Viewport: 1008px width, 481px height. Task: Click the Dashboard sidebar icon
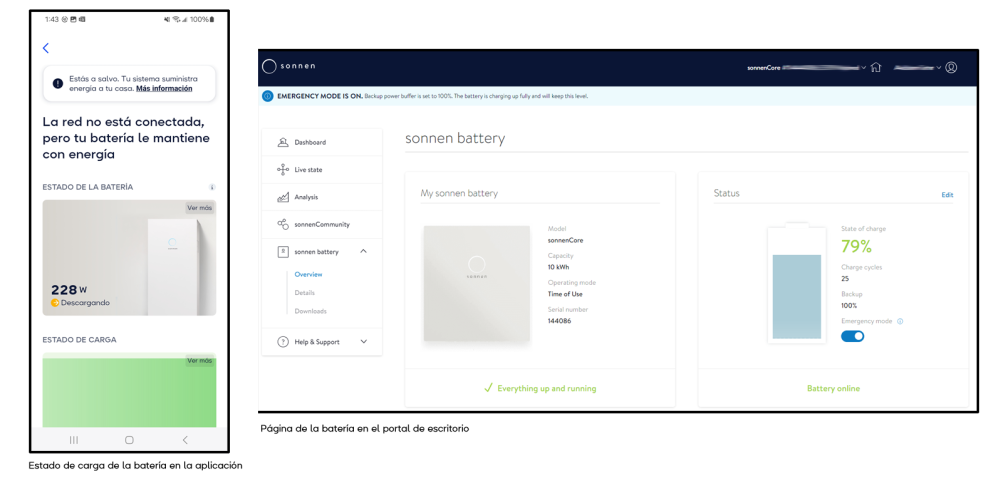tap(282, 142)
